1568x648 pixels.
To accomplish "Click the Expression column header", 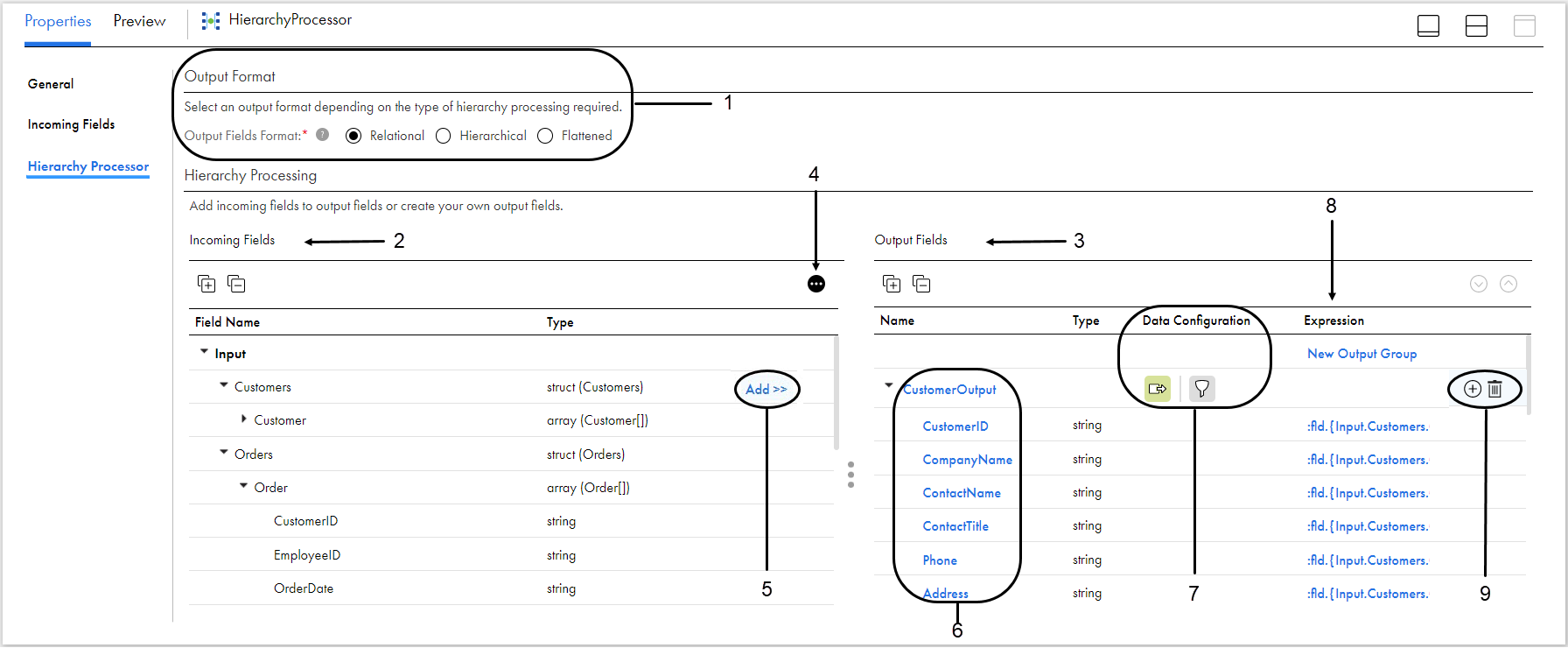I will [x=1333, y=320].
